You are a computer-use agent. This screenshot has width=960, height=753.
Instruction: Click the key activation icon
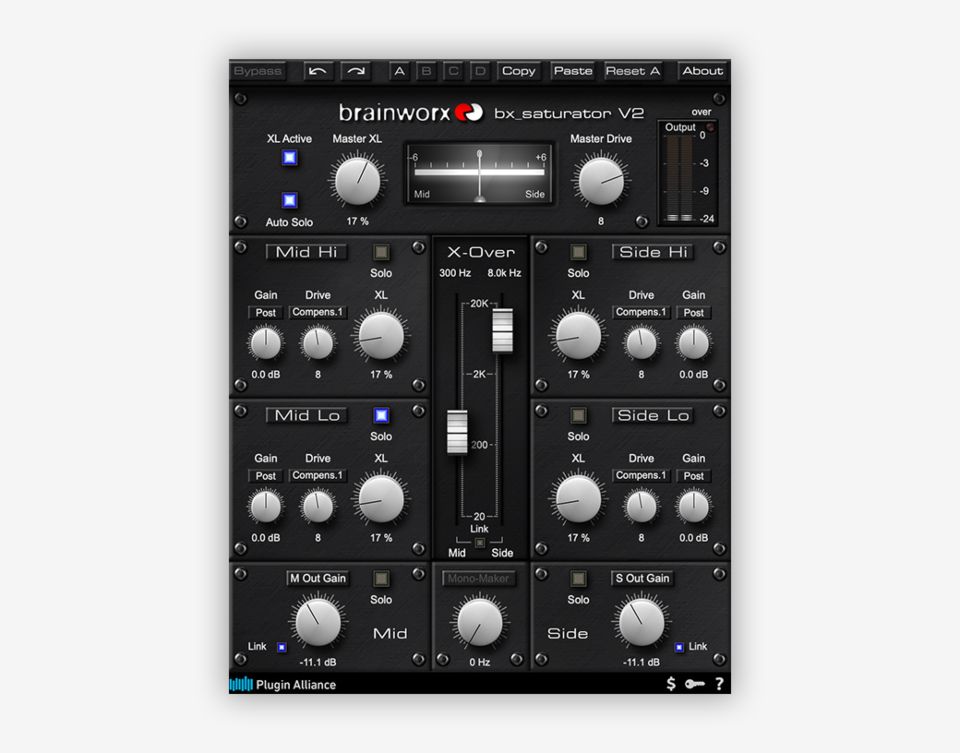pos(695,684)
